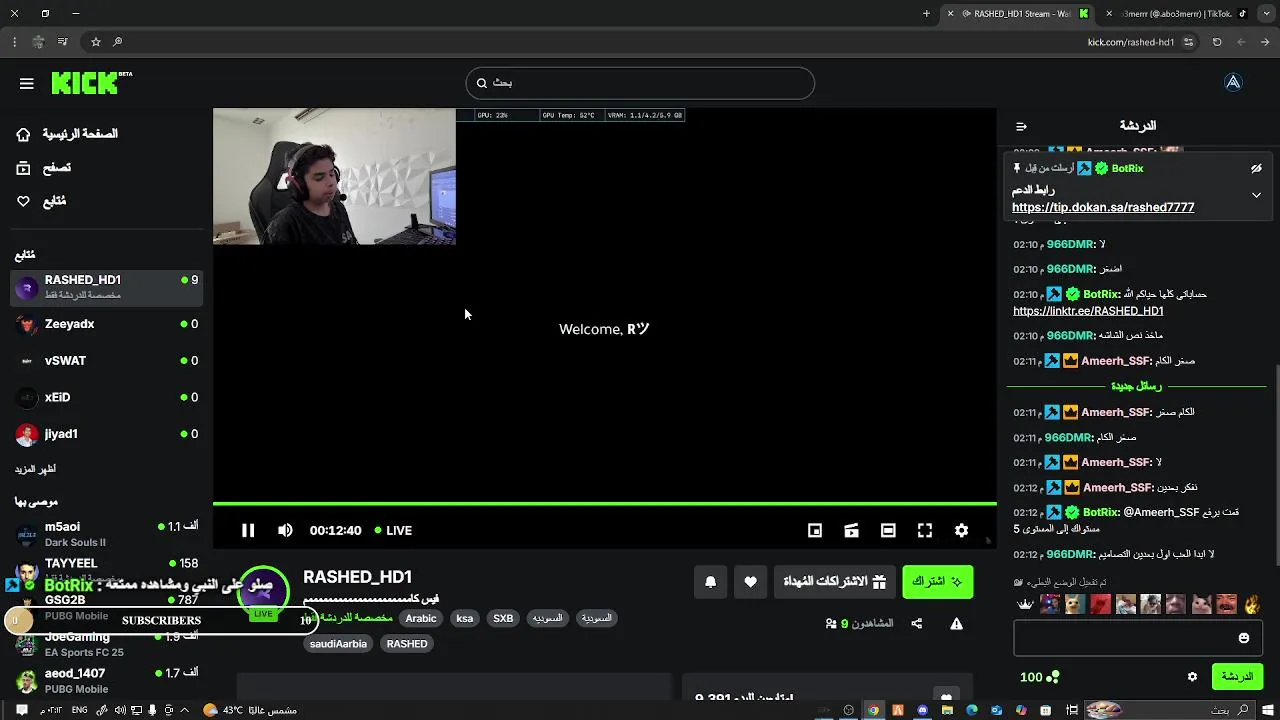Focus the Kick search field

click(640, 83)
